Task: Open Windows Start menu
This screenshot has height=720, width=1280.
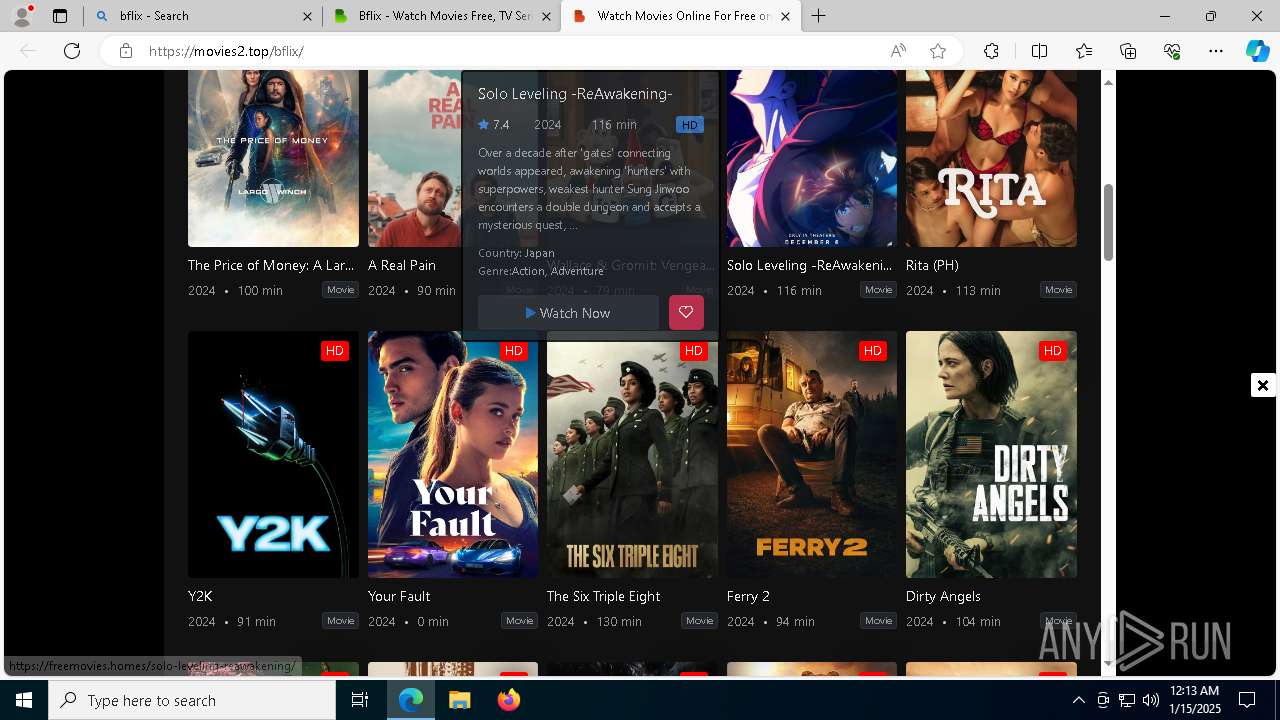Action: tap(24, 700)
